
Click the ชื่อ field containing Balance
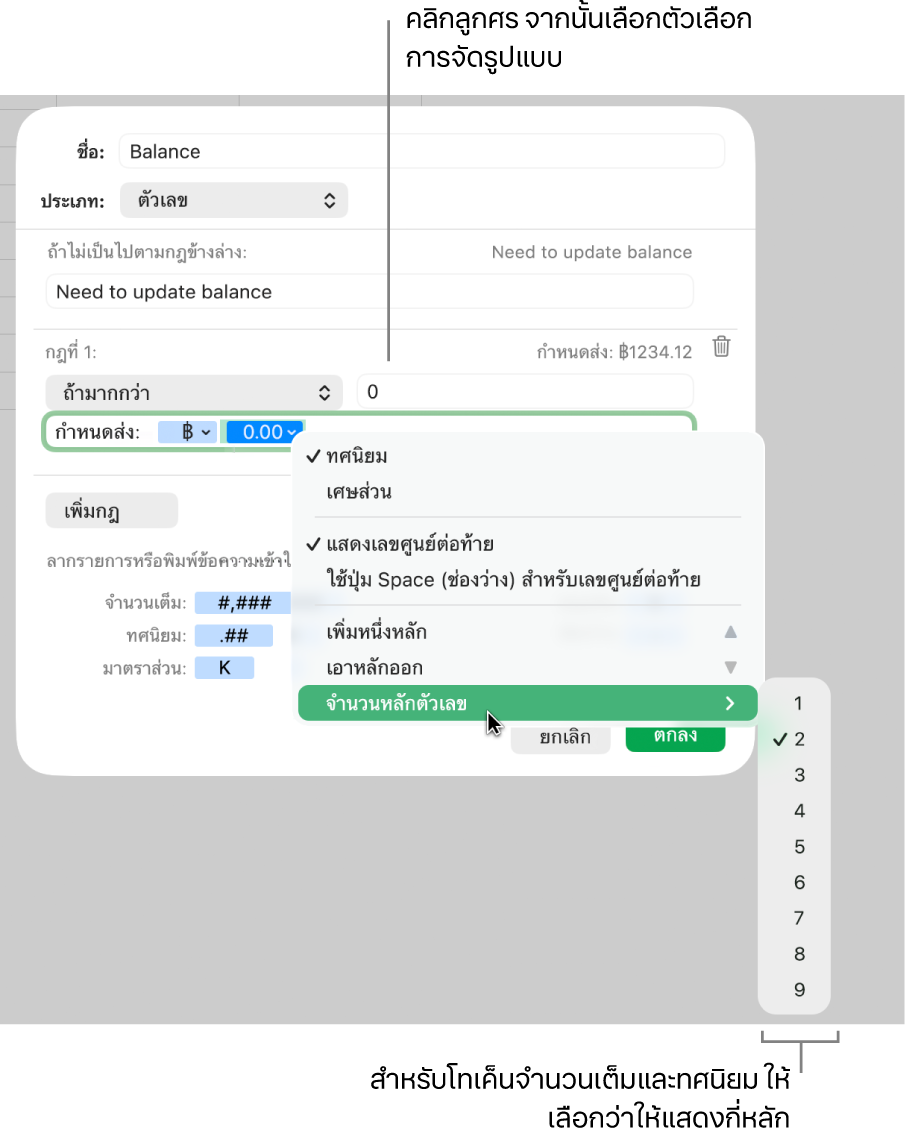(422, 151)
